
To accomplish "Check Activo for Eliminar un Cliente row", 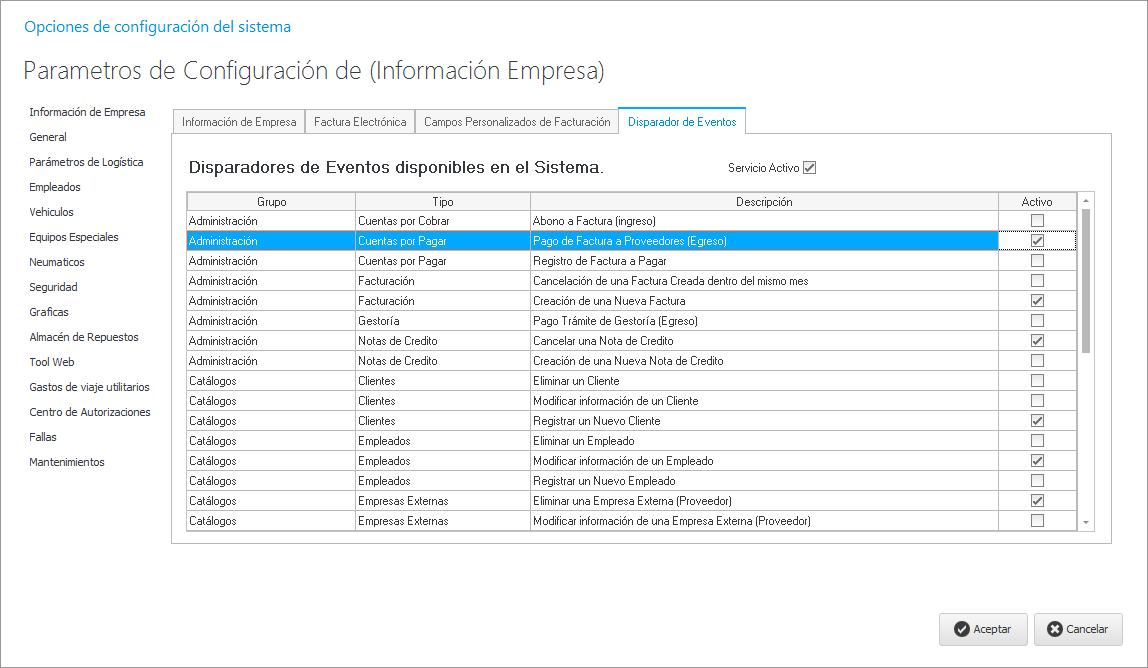I will point(1037,381).
